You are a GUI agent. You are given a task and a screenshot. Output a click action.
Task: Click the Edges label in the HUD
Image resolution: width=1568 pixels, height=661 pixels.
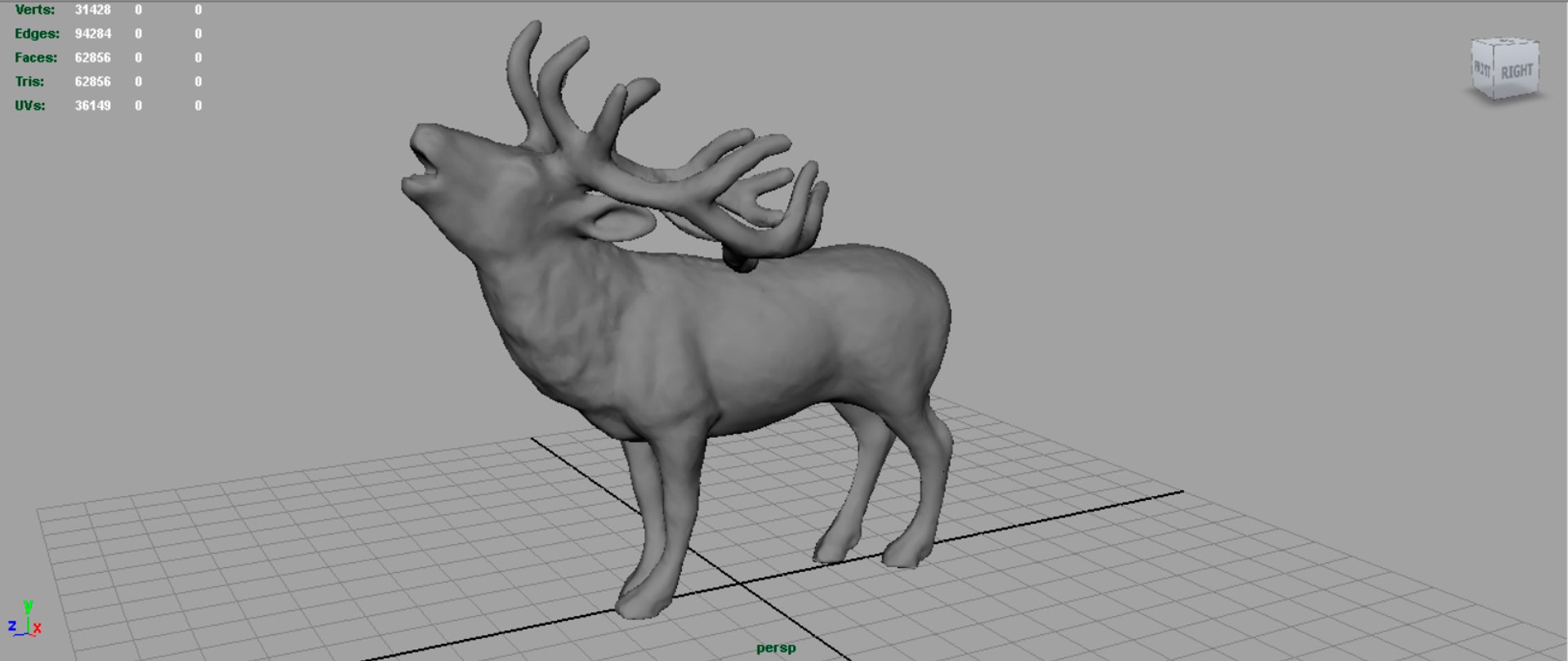pos(37,33)
